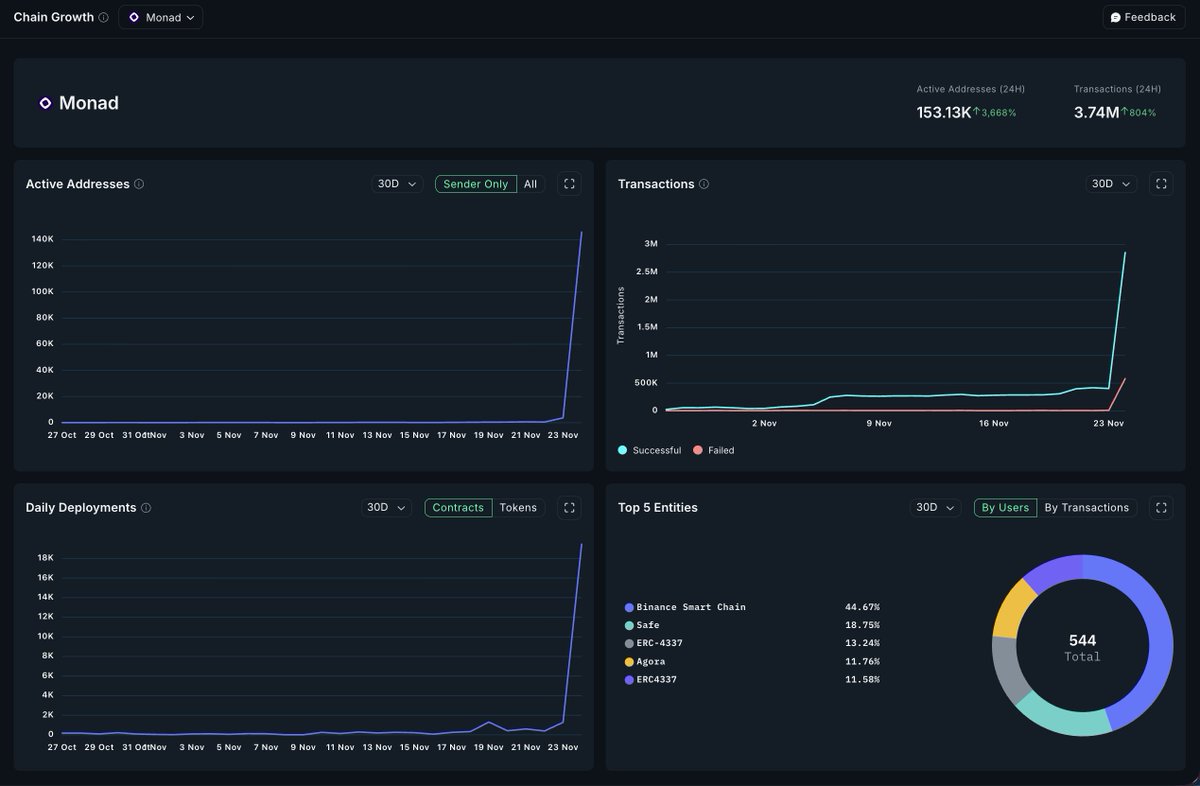1200x786 pixels.
Task: Show Top 5 Entities By Transactions
Action: (1087, 508)
